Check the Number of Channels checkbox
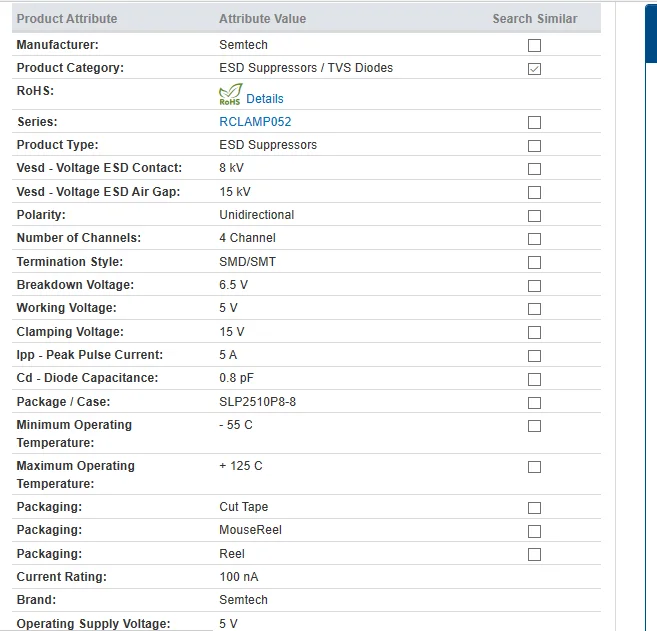The width and height of the screenshot is (657, 631). pos(534,239)
